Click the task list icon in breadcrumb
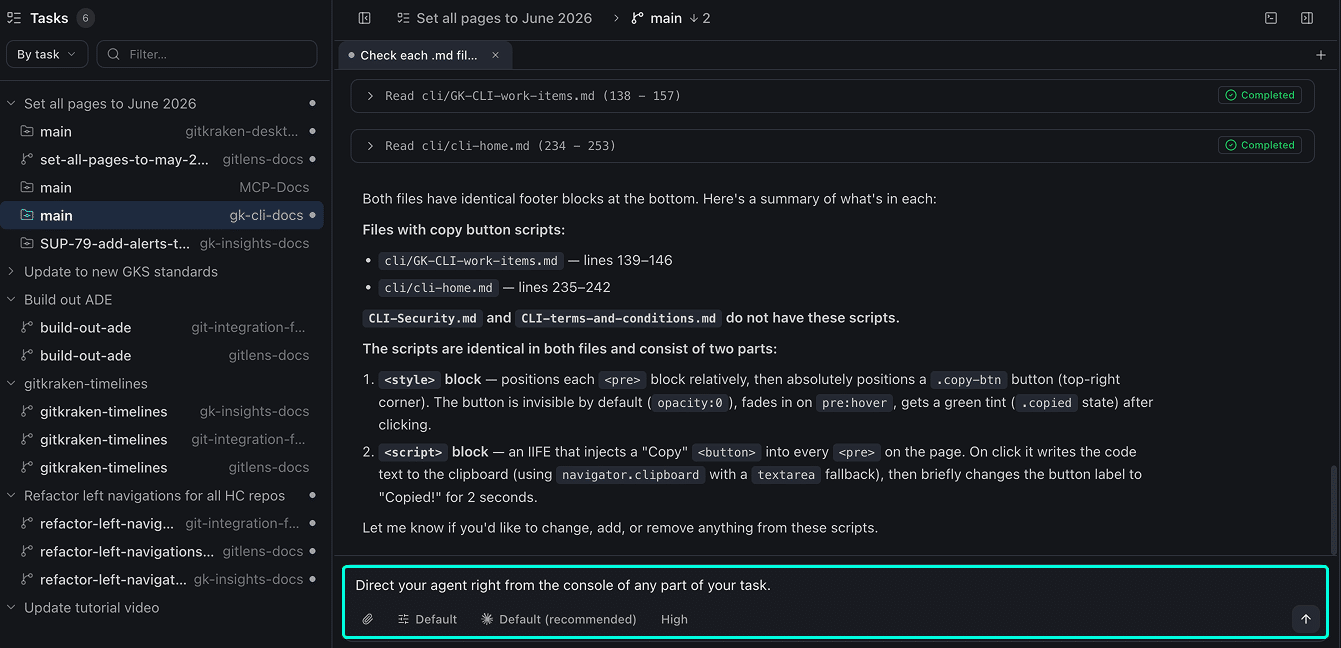This screenshot has width=1341, height=648. (x=403, y=18)
